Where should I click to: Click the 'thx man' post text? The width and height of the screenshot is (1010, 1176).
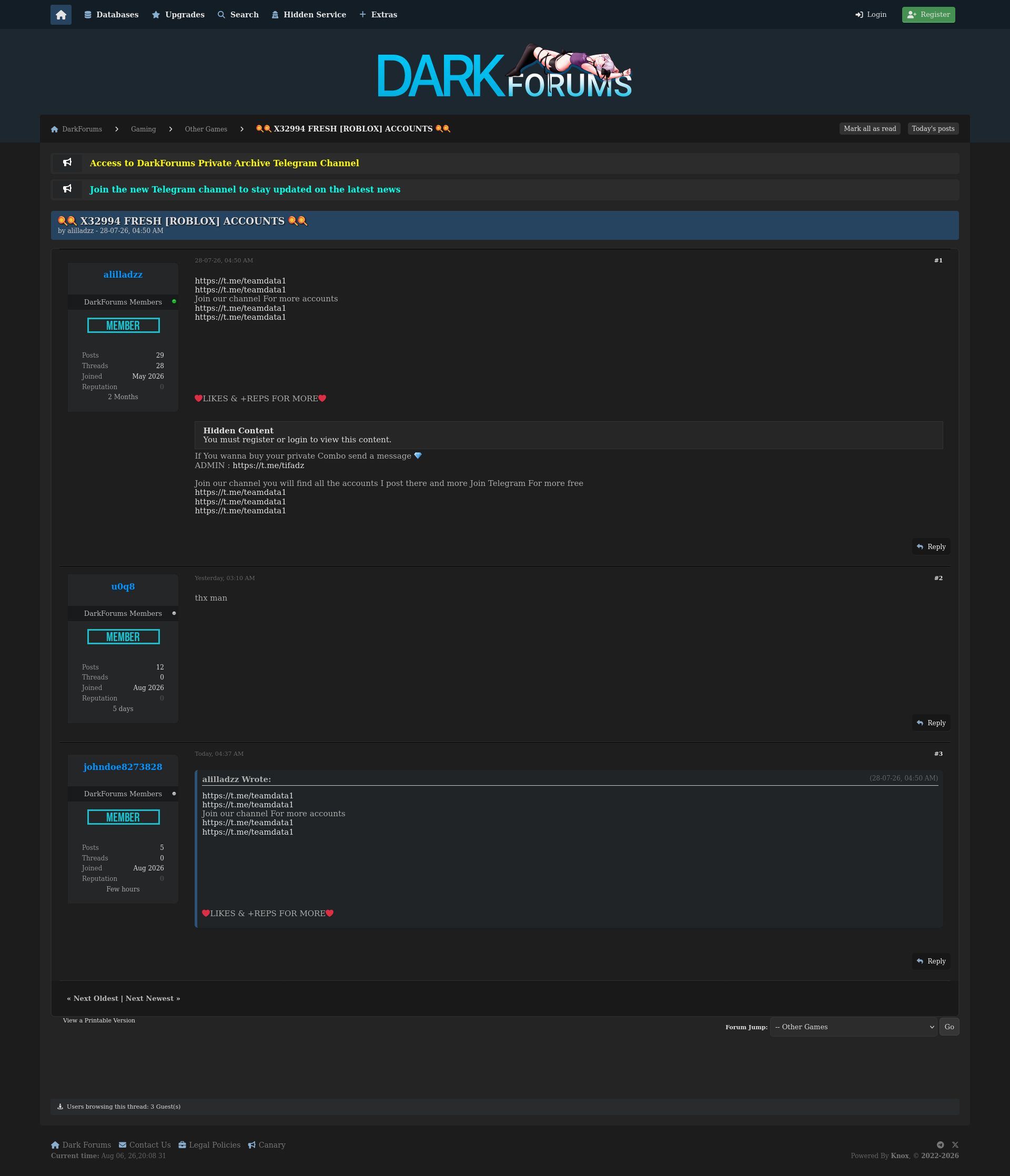(x=210, y=598)
